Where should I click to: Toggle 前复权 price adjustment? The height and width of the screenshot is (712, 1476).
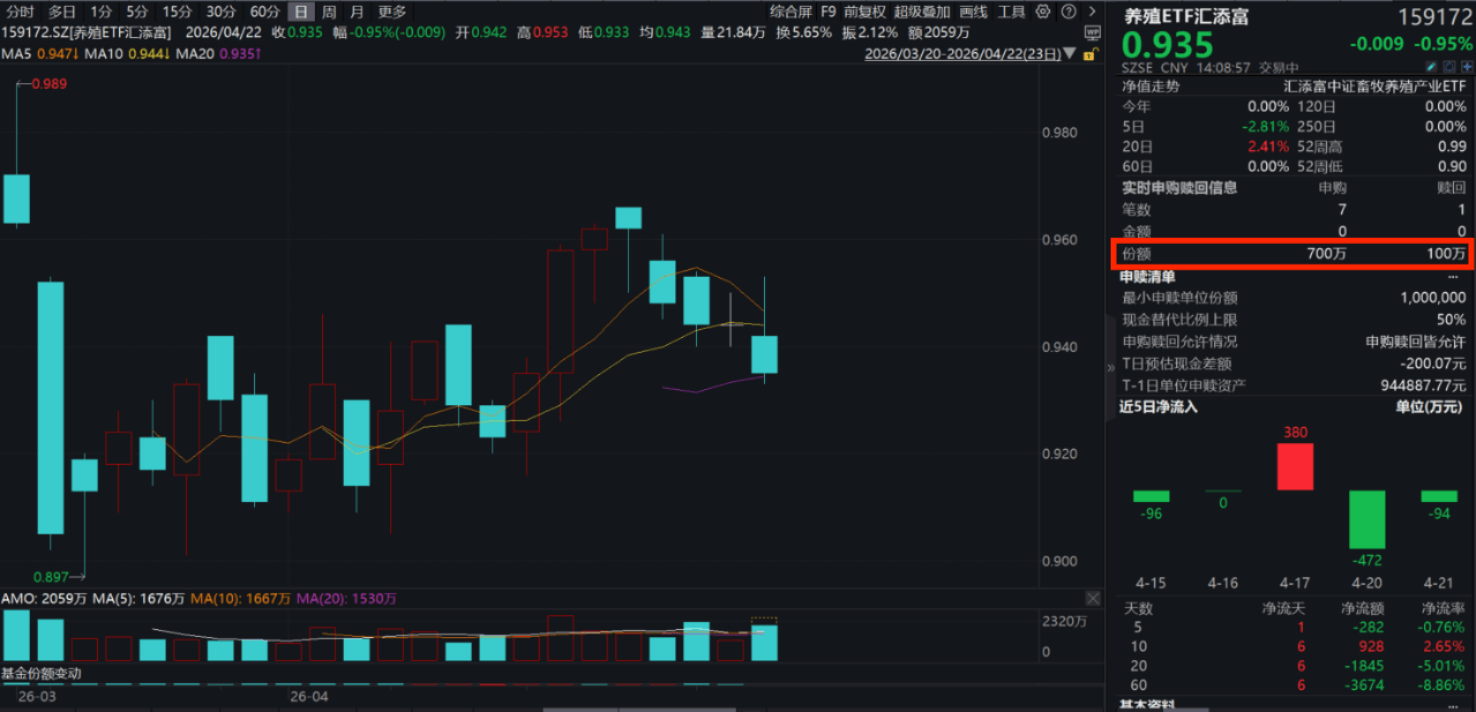click(x=865, y=12)
